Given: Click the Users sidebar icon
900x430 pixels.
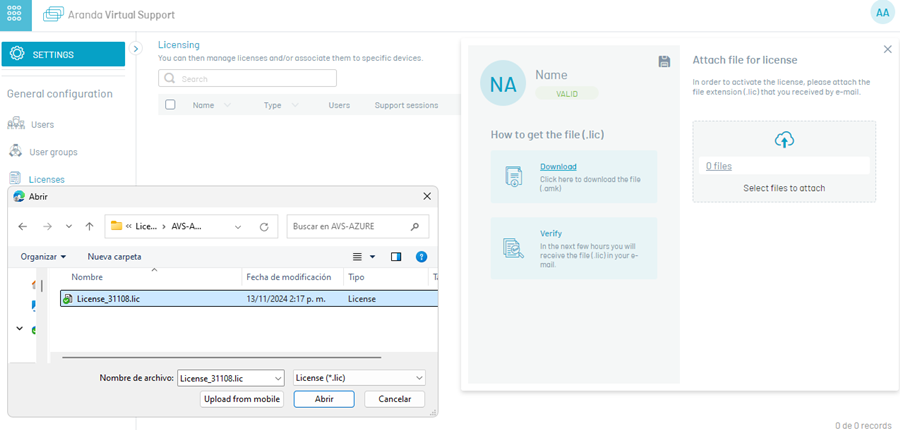Looking at the screenshot, I should [16, 124].
